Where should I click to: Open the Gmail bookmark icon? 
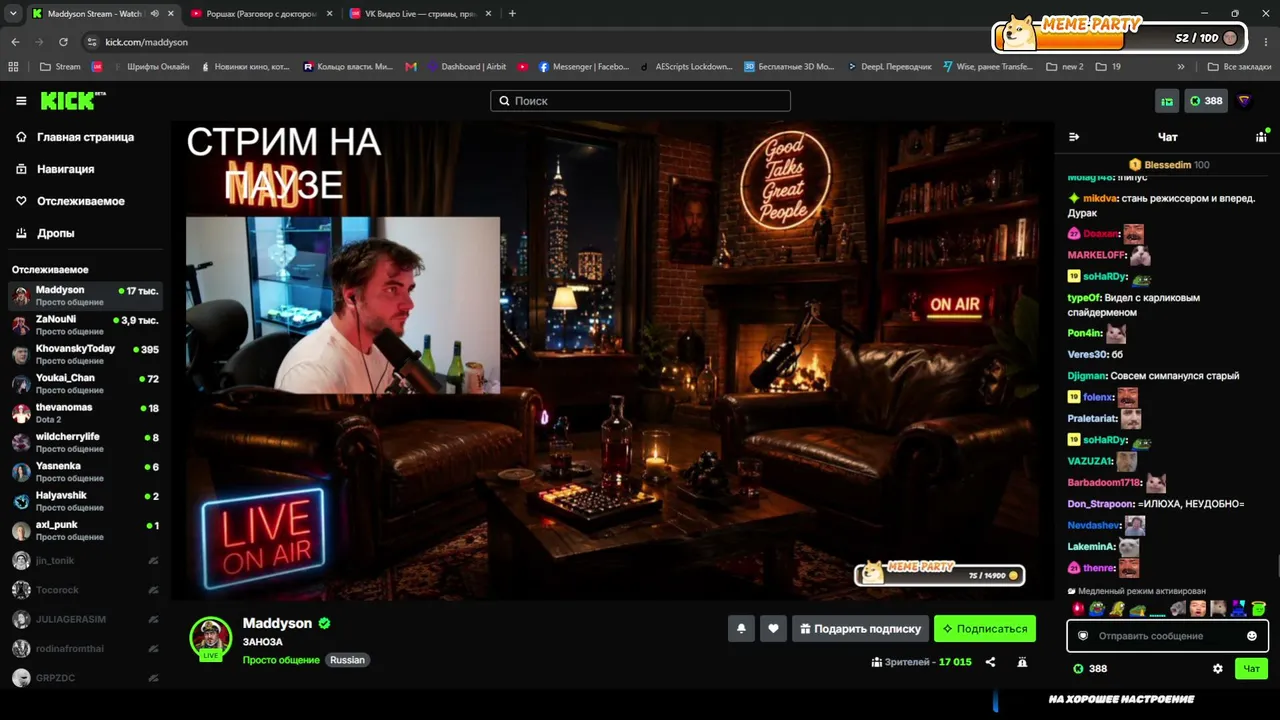click(411, 67)
